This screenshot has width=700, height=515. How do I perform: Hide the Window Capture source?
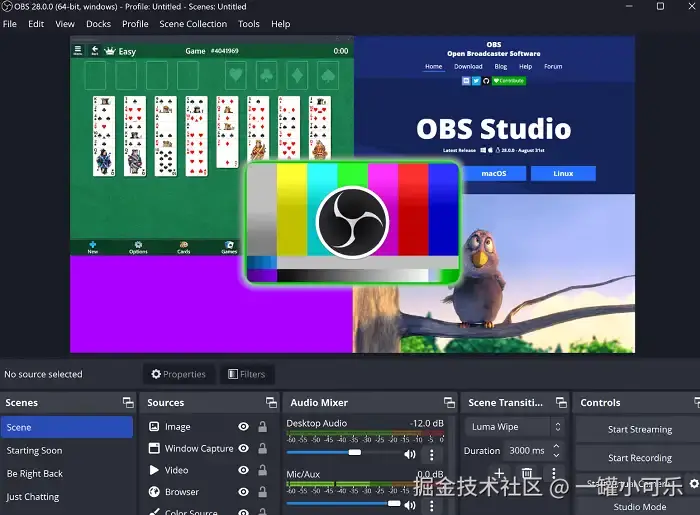click(x=243, y=448)
